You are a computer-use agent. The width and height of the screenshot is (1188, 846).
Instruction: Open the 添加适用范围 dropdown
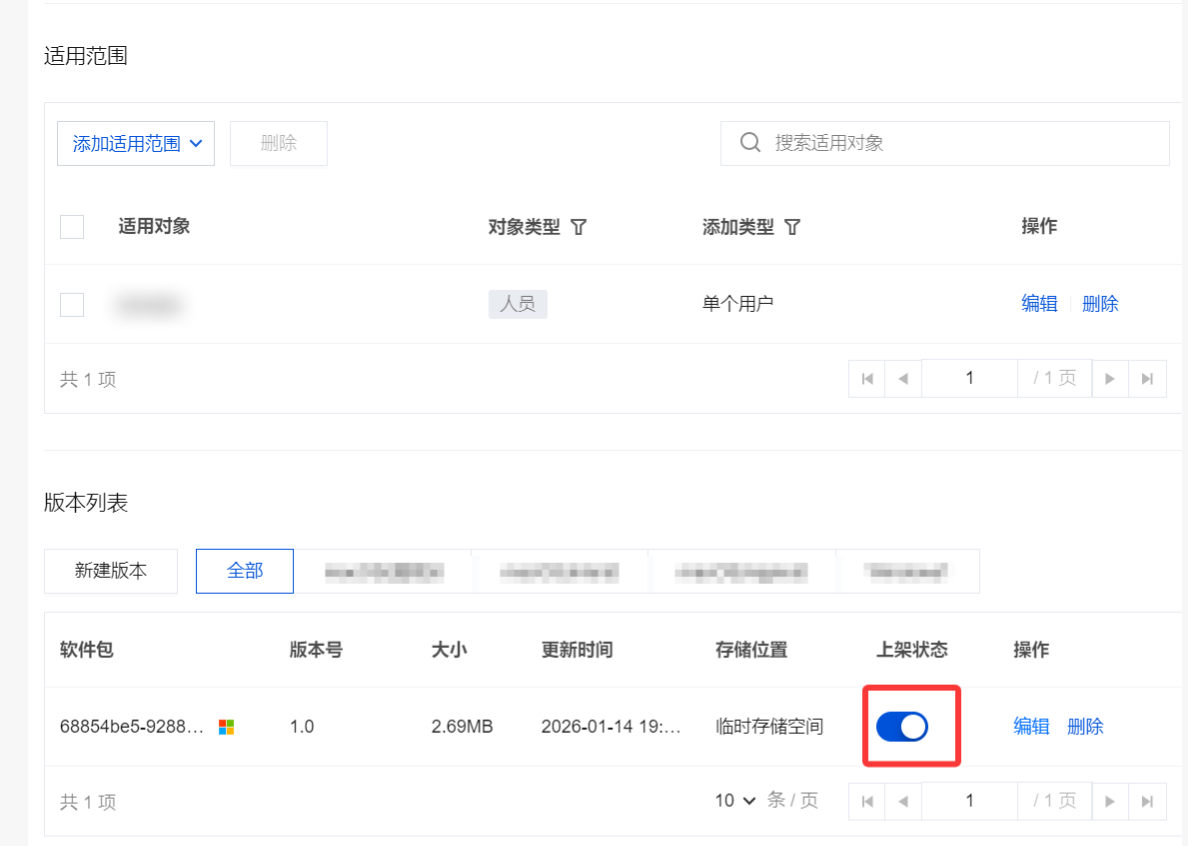pyautogui.click(x=136, y=144)
